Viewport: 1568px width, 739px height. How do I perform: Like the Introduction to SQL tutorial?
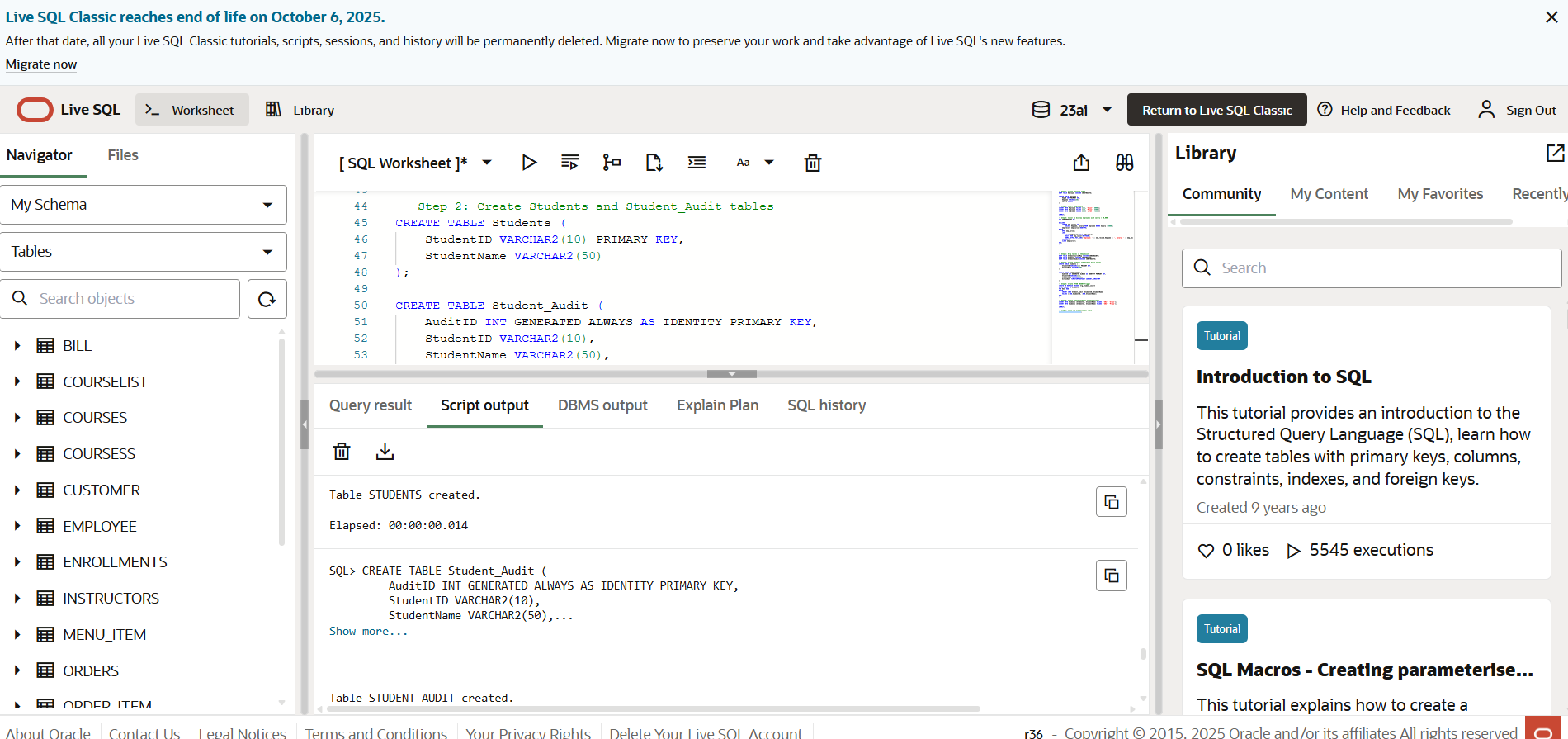pos(1206,551)
